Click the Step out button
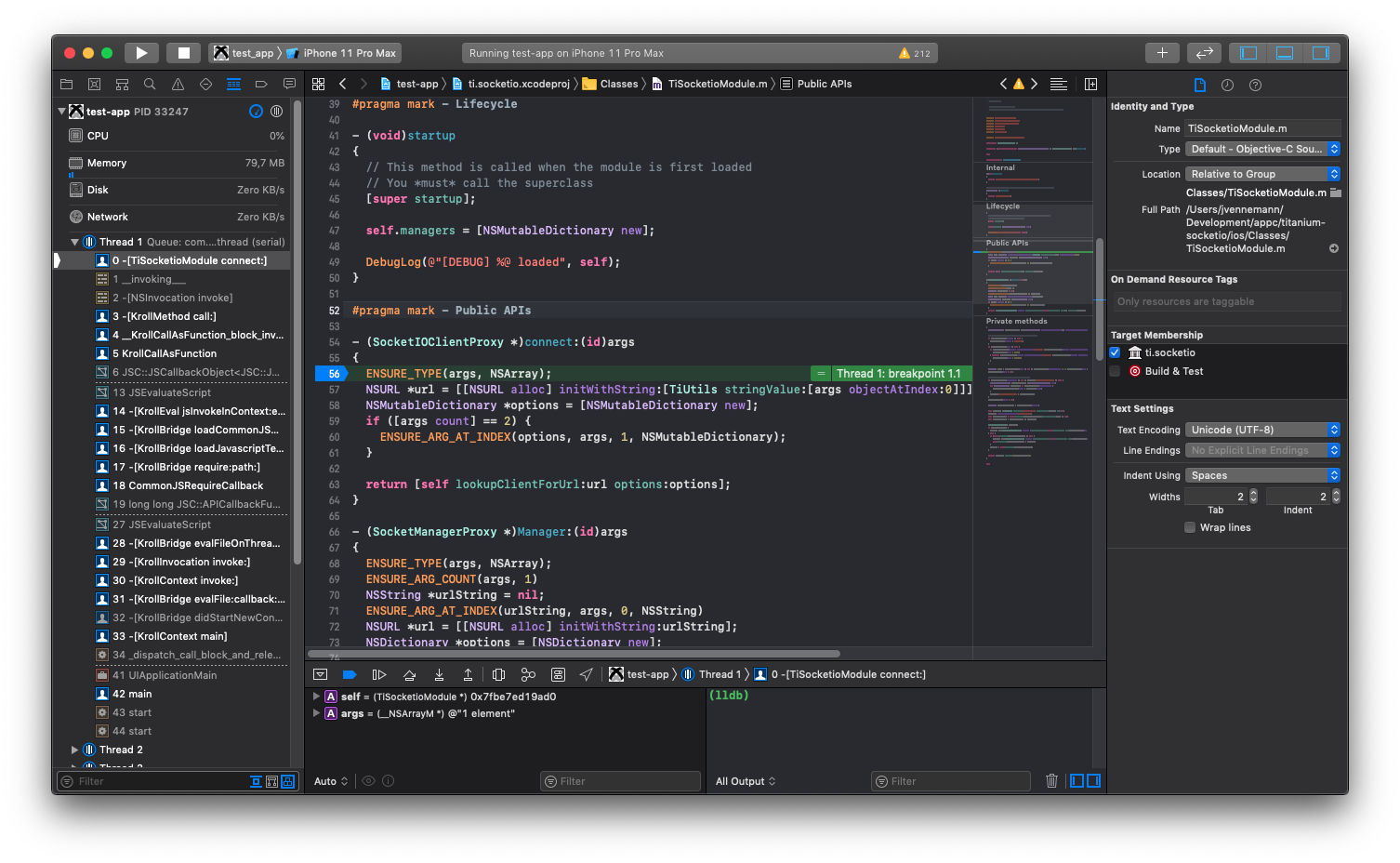The width and height of the screenshot is (1400, 863). pos(468,674)
